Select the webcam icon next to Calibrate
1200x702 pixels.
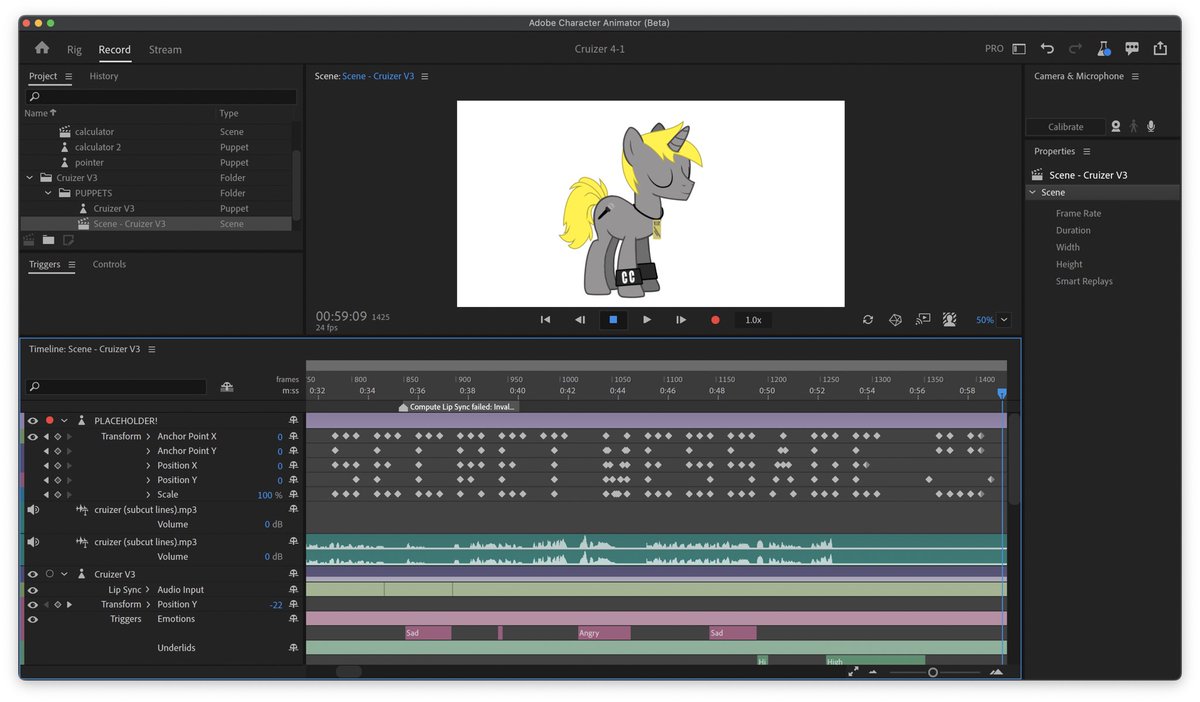tap(1115, 127)
